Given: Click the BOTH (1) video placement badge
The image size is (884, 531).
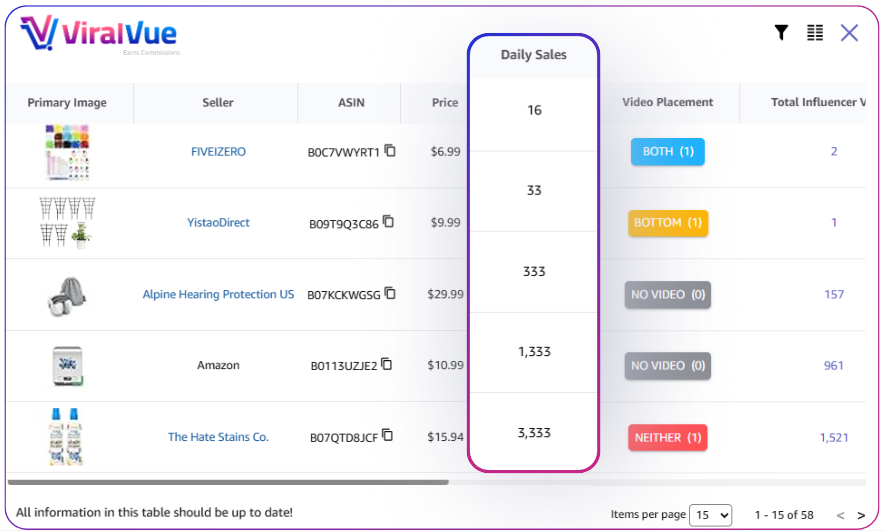Looking at the screenshot, I should coord(668,152).
